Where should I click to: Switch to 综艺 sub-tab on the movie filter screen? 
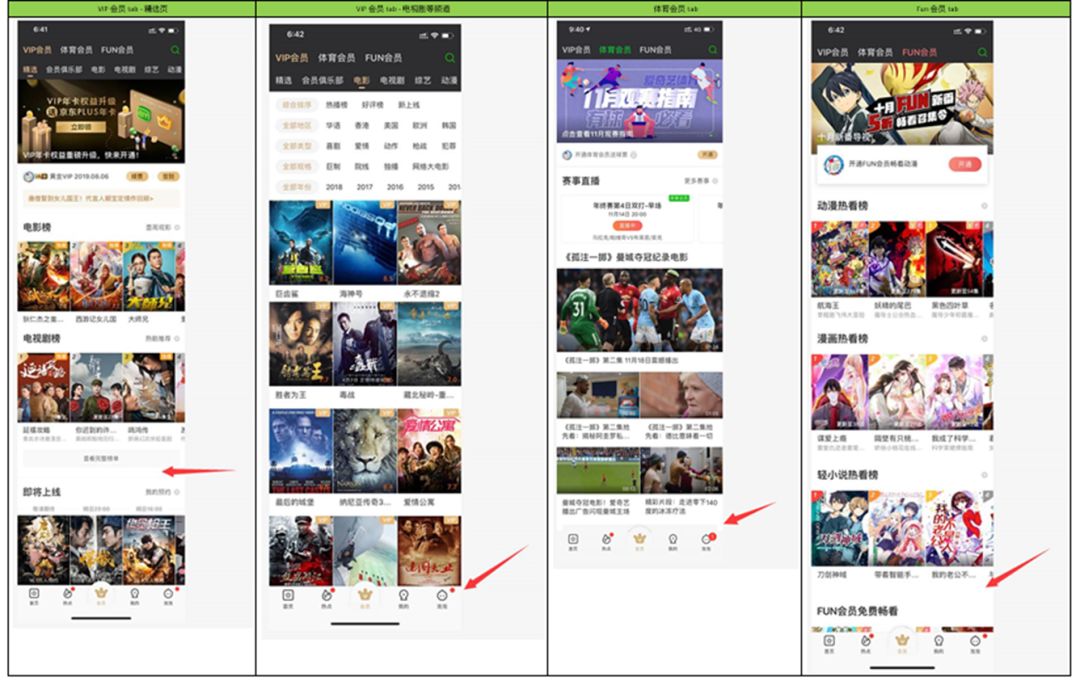click(x=422, y=81)
